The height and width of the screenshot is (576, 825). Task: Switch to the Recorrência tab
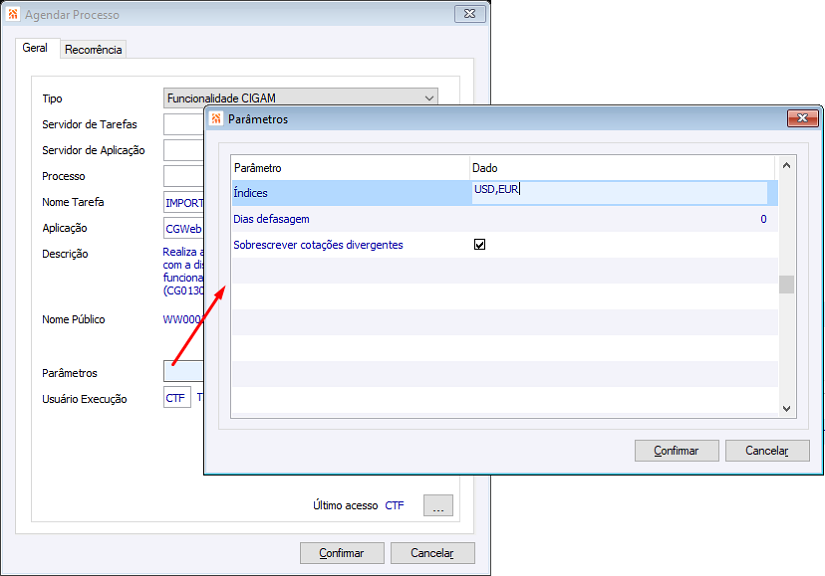pos(93,49)
